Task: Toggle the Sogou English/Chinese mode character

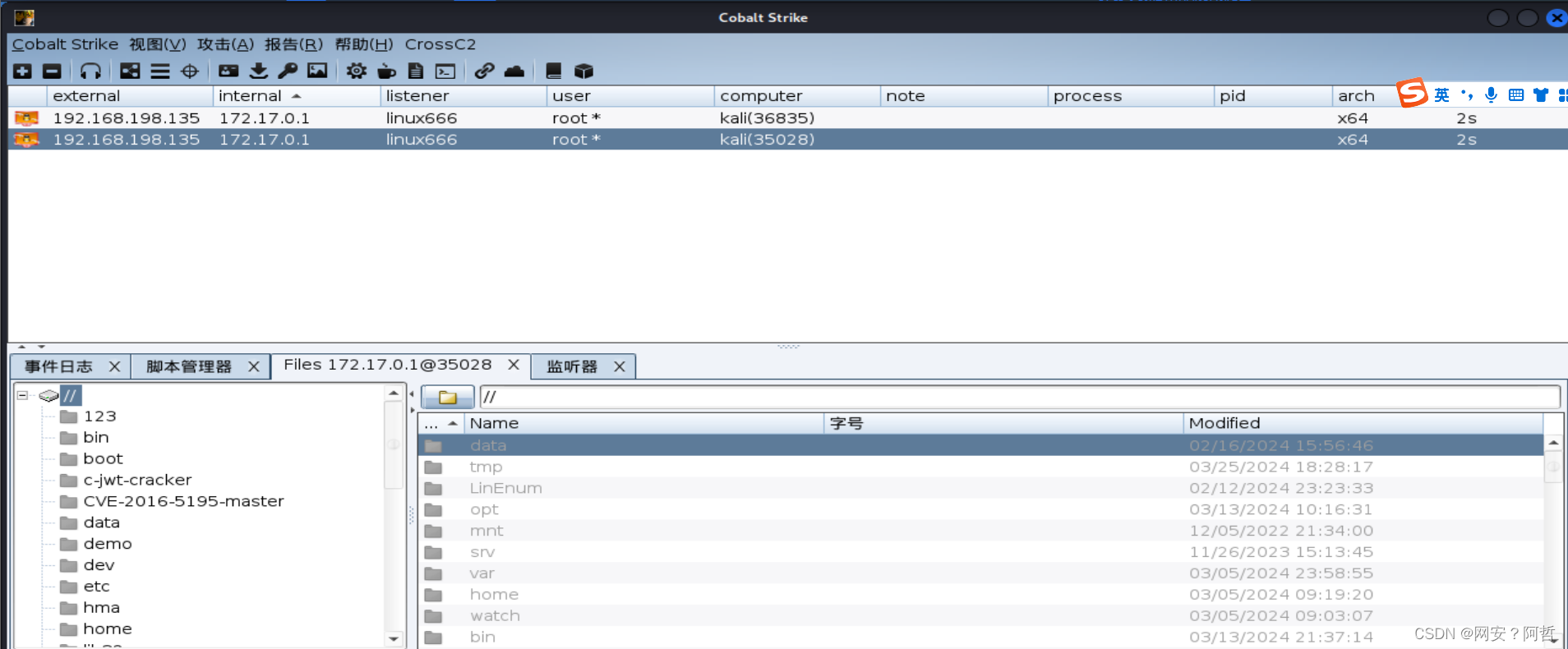Action: tap(1442, 95)
